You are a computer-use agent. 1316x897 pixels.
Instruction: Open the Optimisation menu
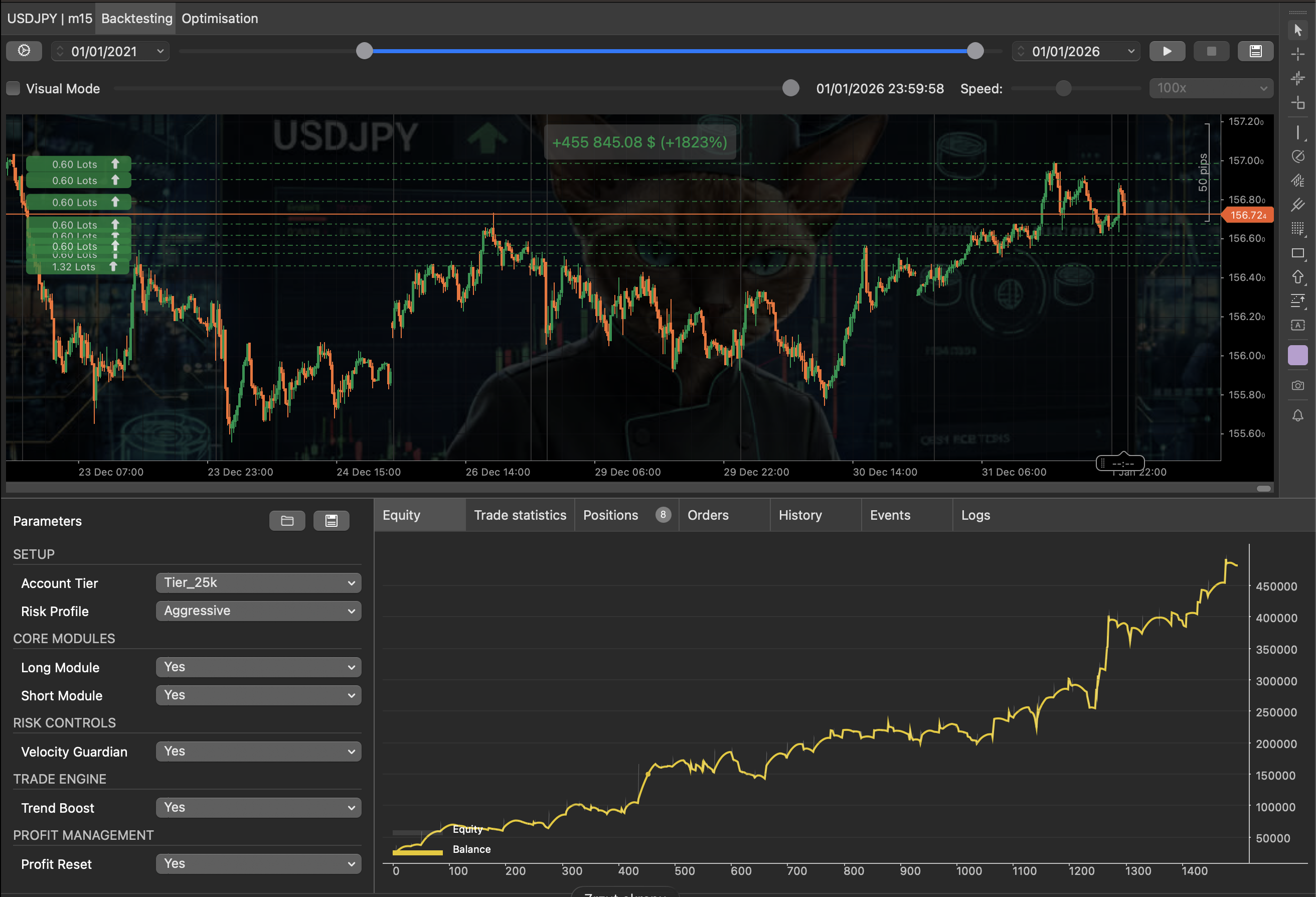(x=220, y=18)
